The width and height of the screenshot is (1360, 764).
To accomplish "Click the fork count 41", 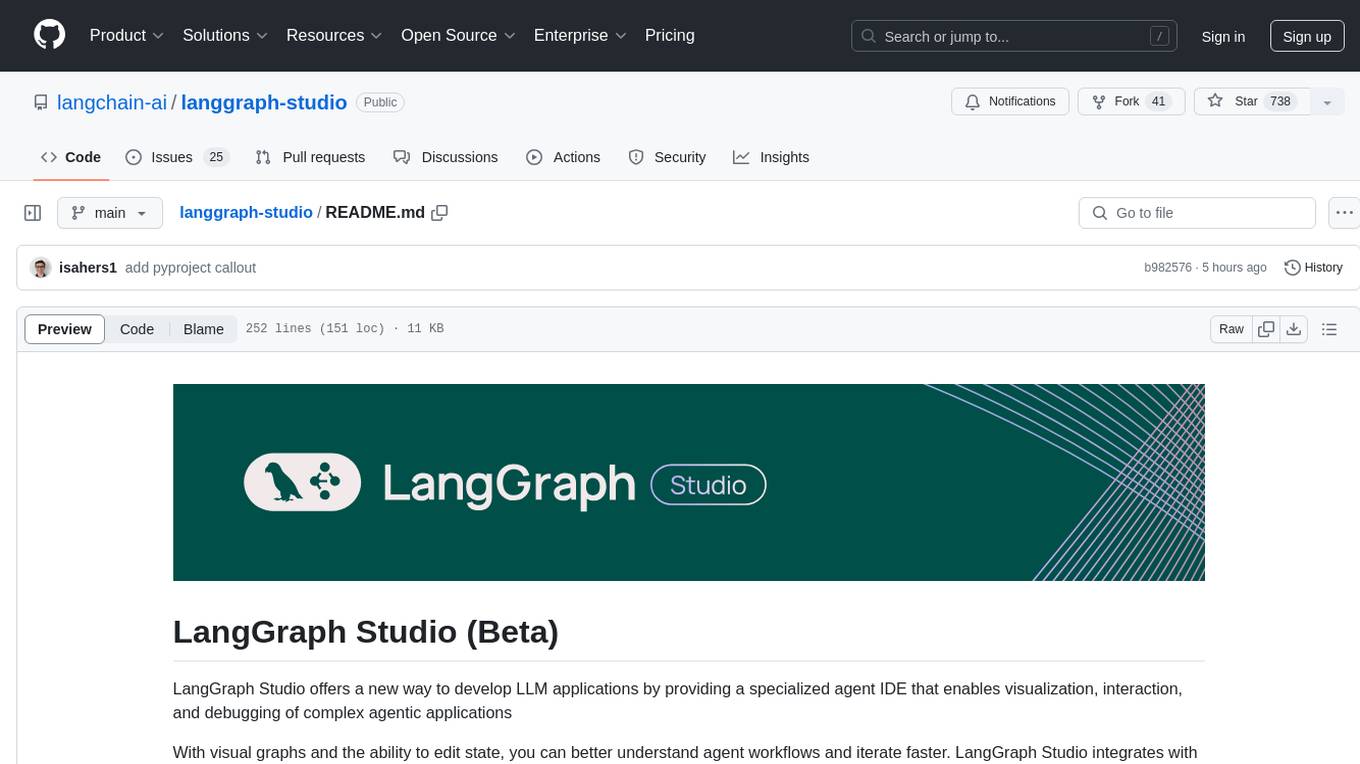I will (1159, 102).
